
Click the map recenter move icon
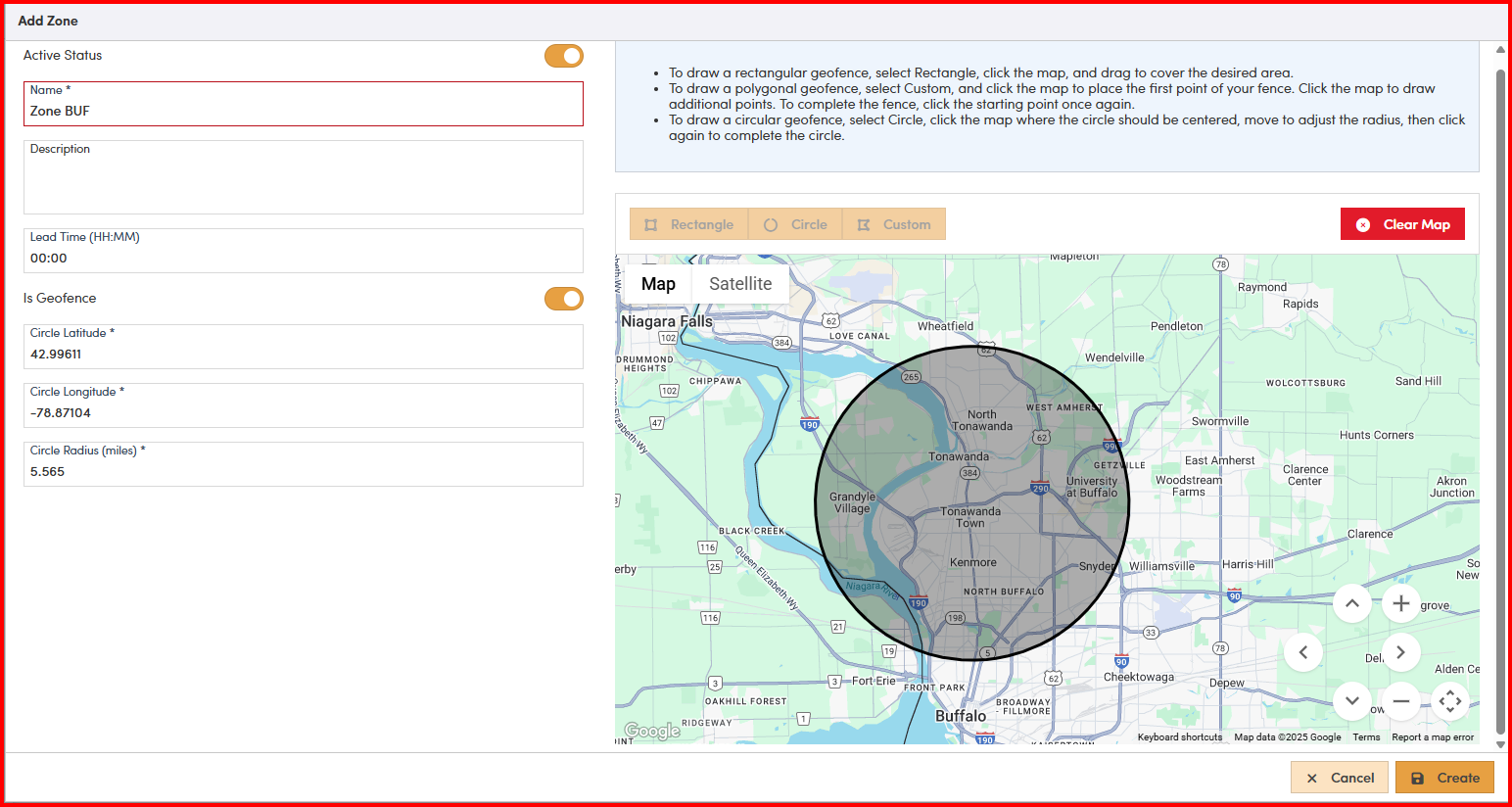click(x=1449, y=700)
